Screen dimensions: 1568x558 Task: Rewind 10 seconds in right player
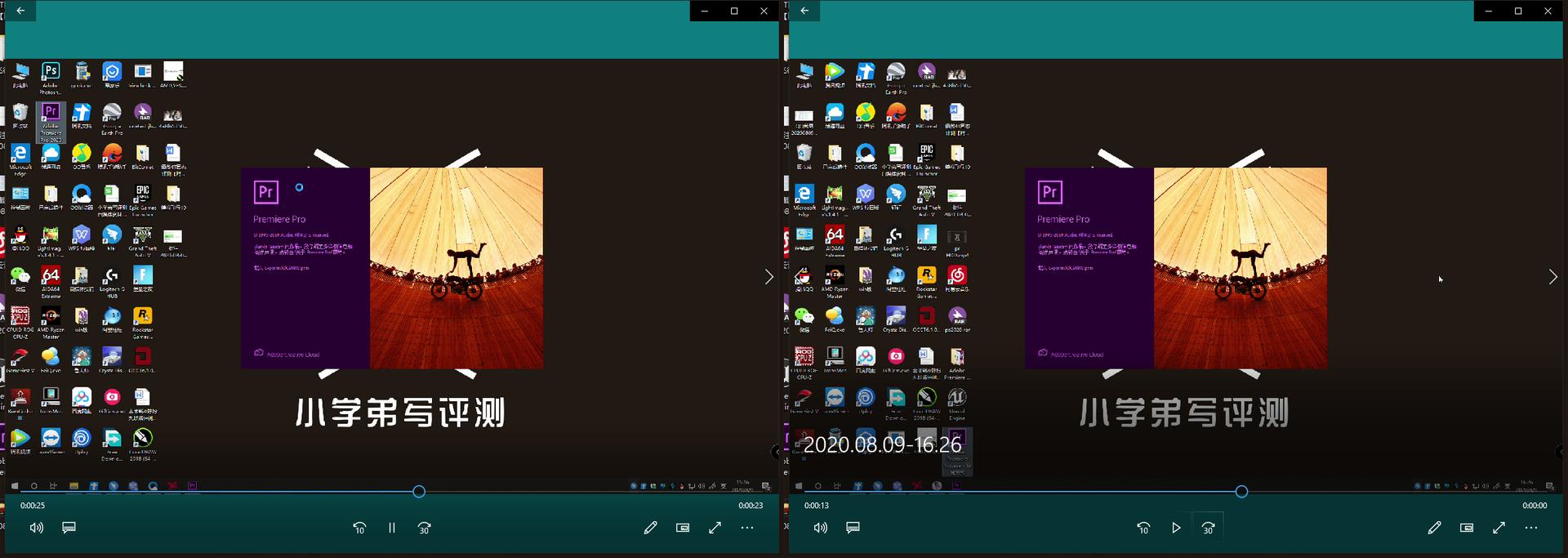click(1143, 528)
